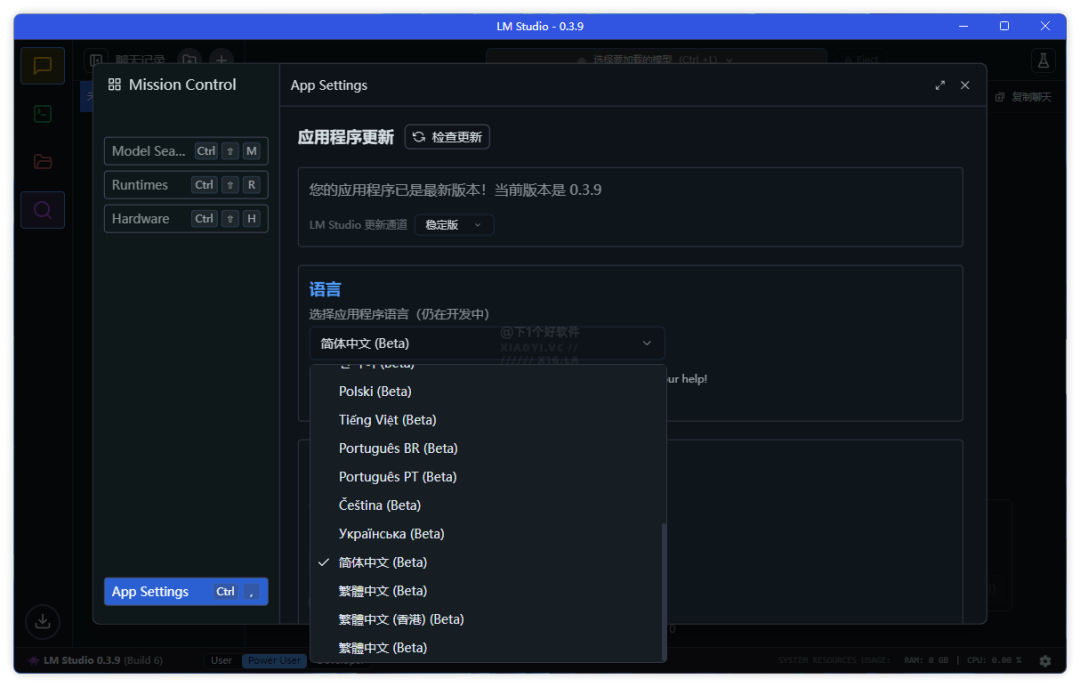Select Українська (Beta) language option

click(x=391, y=534)
